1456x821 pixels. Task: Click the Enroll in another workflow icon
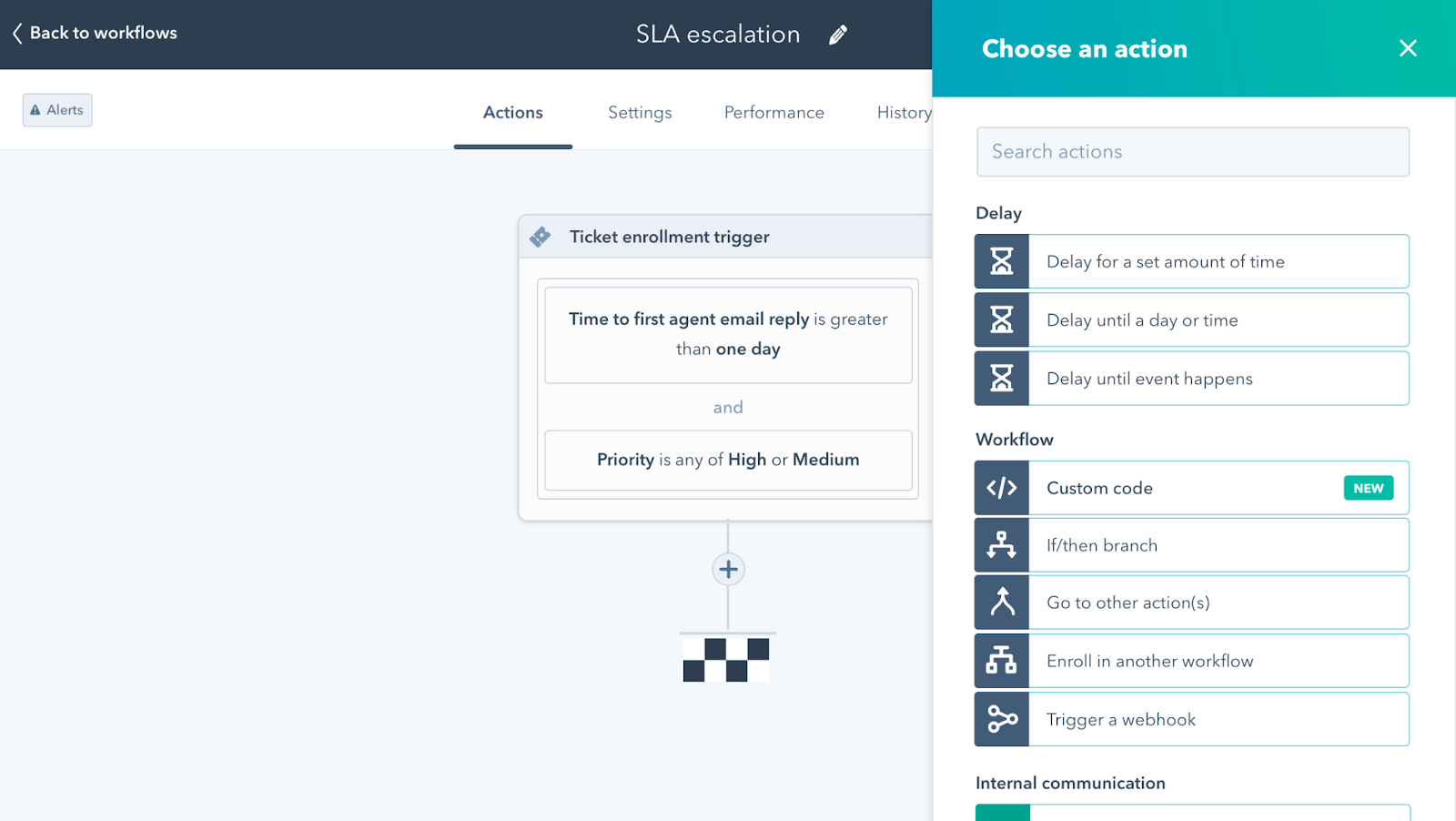tap(1002, 661)
